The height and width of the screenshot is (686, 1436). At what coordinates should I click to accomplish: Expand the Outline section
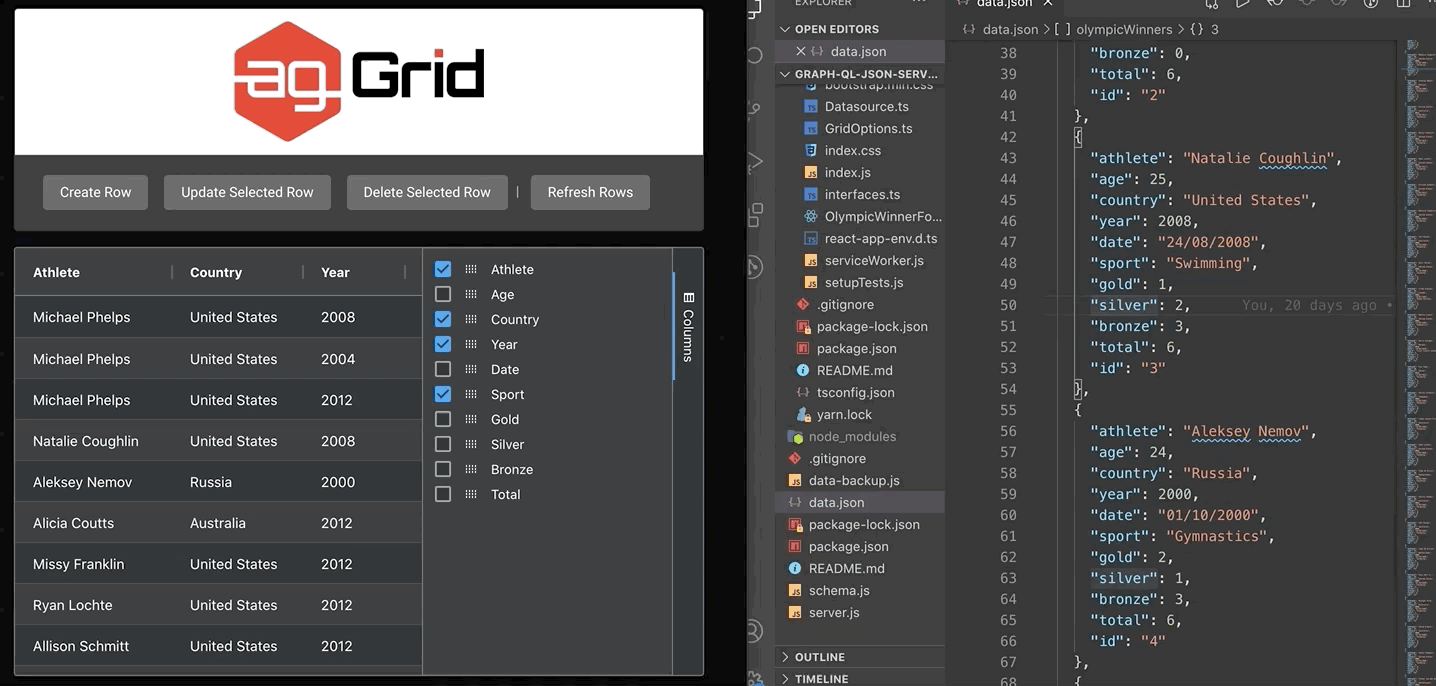click(x=860, y=657)
